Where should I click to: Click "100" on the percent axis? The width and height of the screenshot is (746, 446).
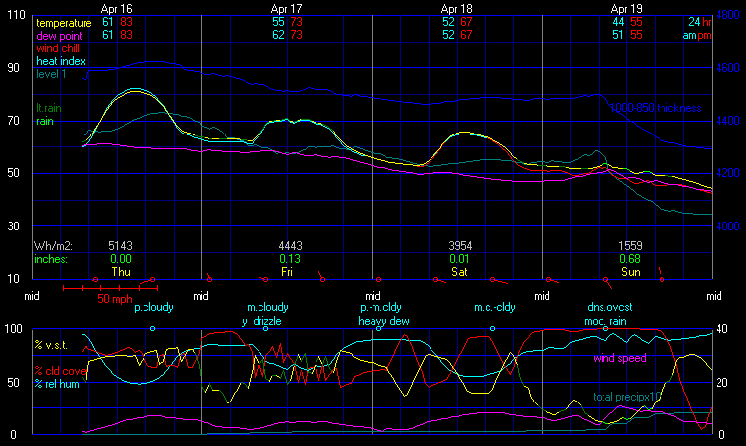click(x=13, y=329)
